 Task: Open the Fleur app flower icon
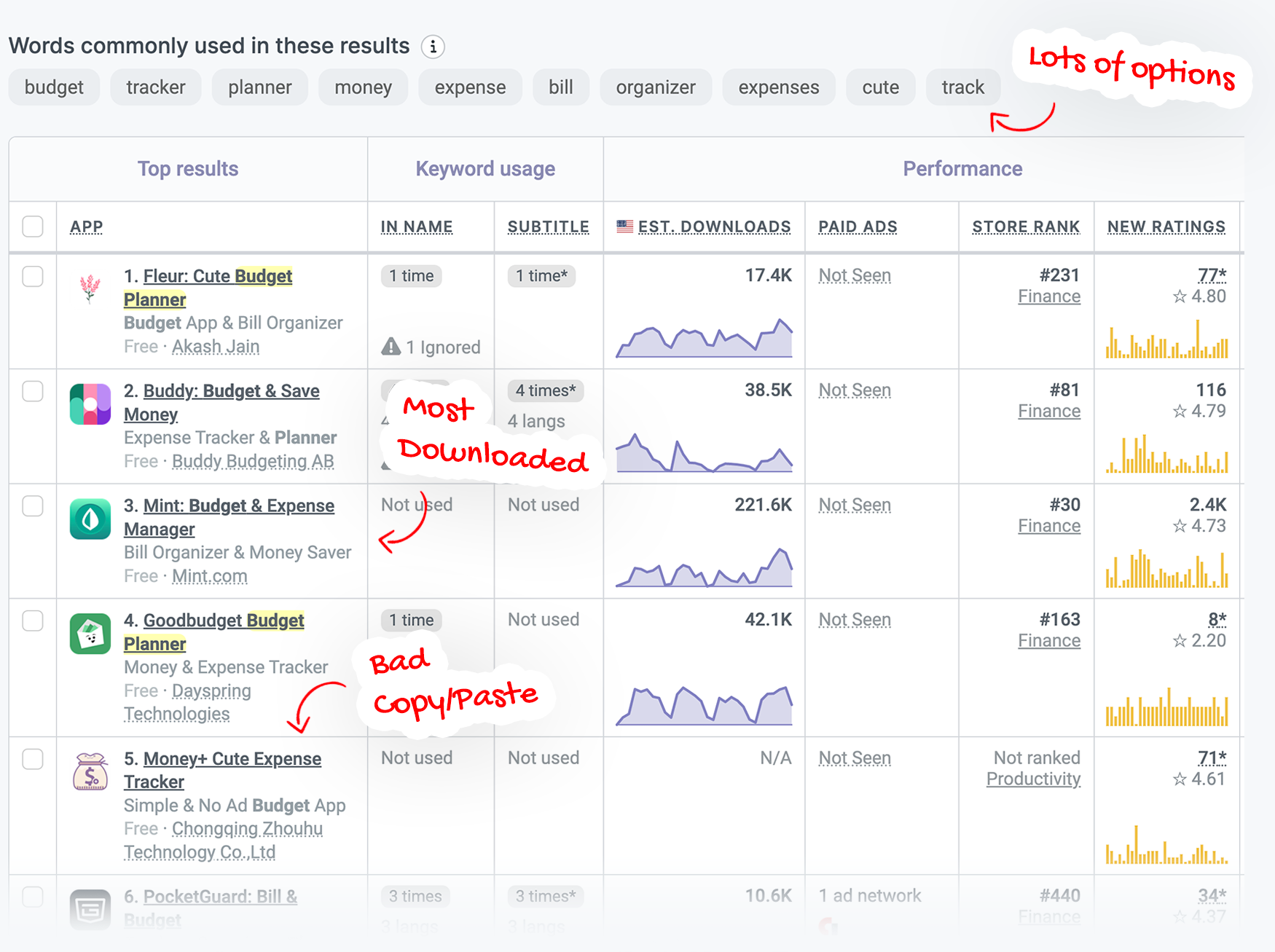click(90, 289)
